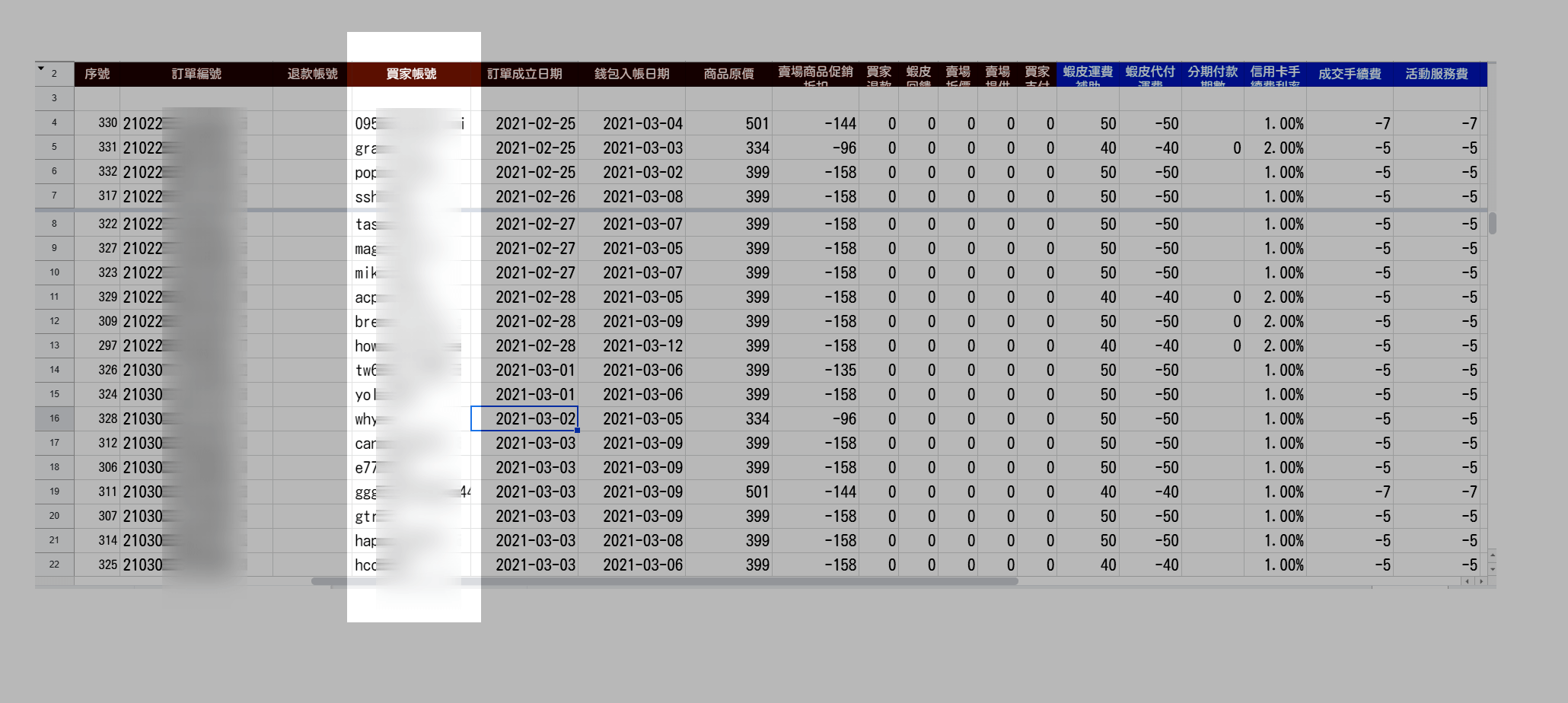
Task: Click the horizontal scroll right arrow
Action: (1480, 581)
